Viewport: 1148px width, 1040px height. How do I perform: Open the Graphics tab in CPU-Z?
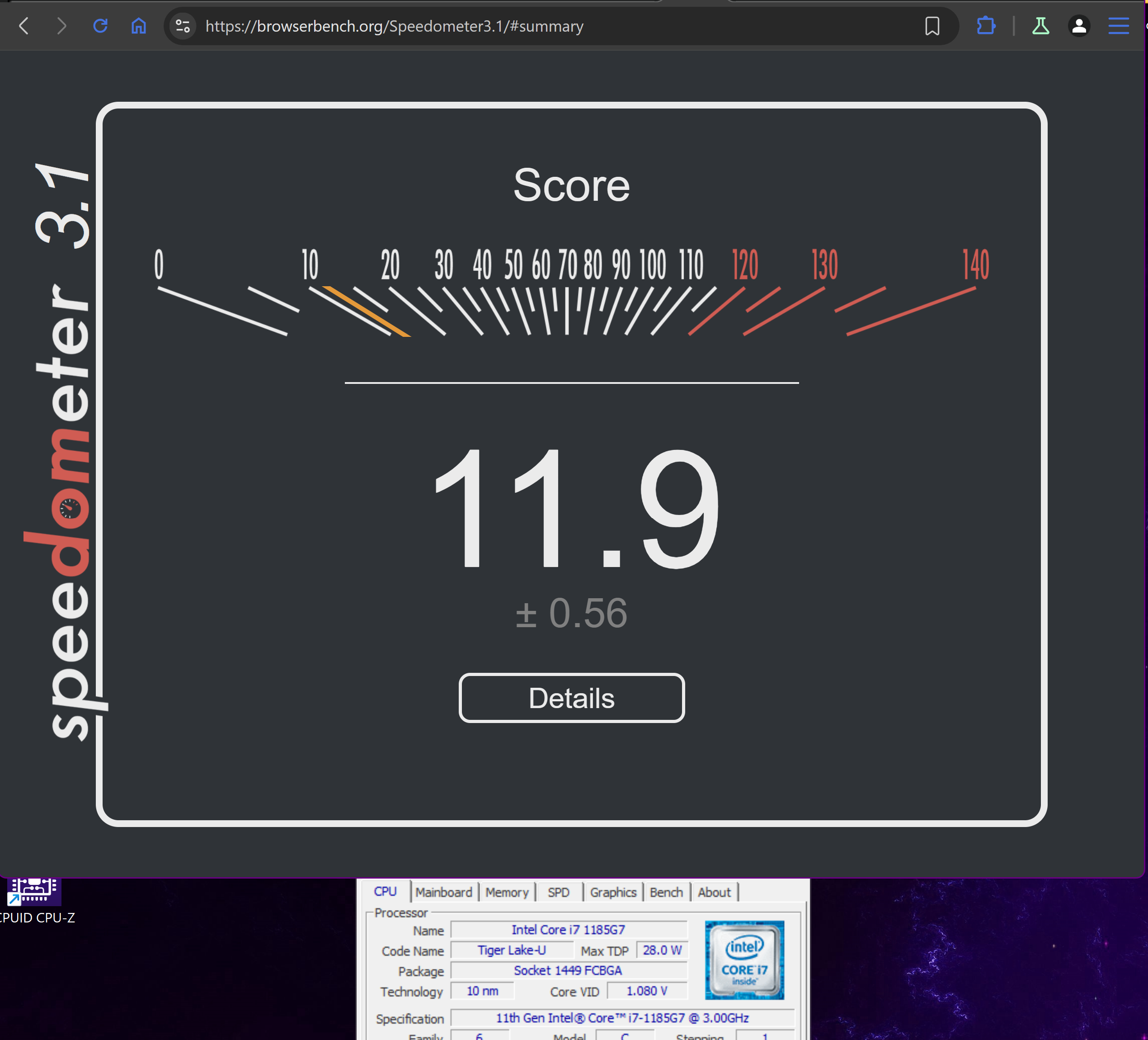(613, 893)
